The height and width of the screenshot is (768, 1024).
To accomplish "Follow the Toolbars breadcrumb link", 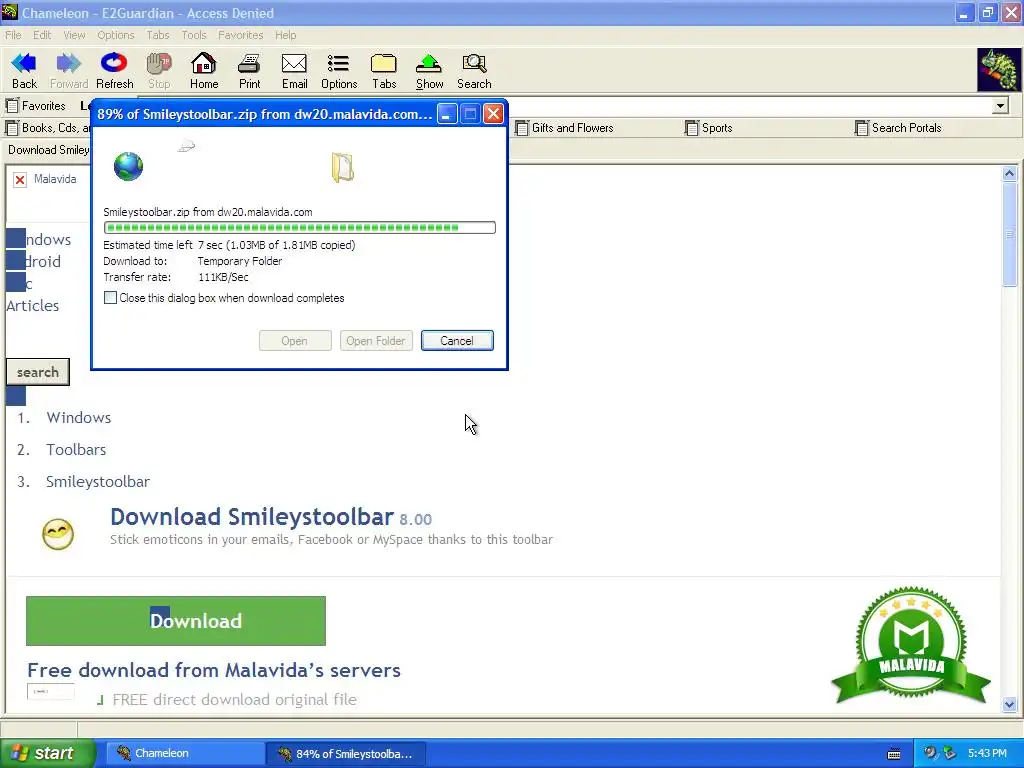I will point(76,449).
